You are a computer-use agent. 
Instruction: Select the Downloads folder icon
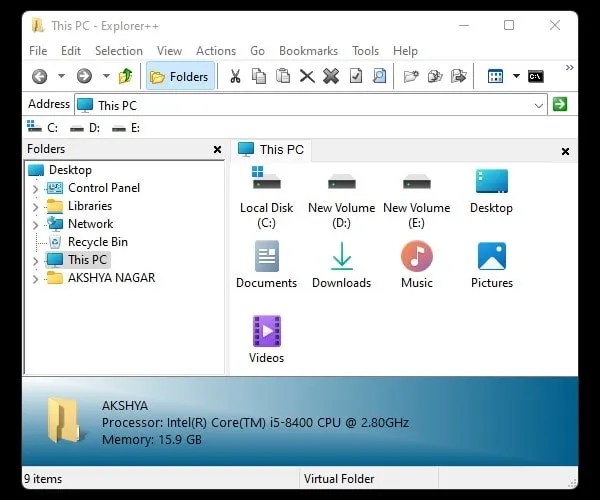pos(341,265)
